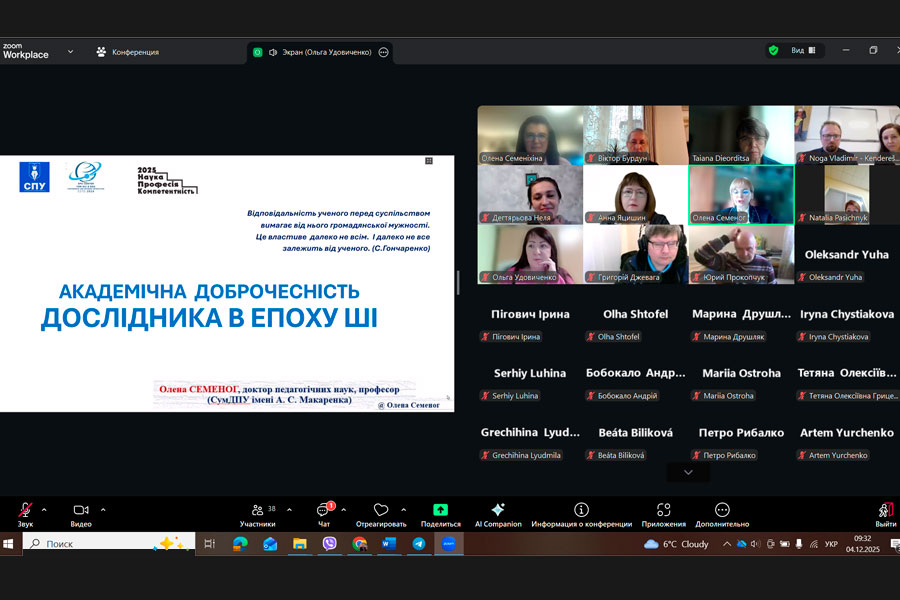900x600 pixels.
Task: Click grid icon on shared slide corner
Action: click(x=429, y=161)
